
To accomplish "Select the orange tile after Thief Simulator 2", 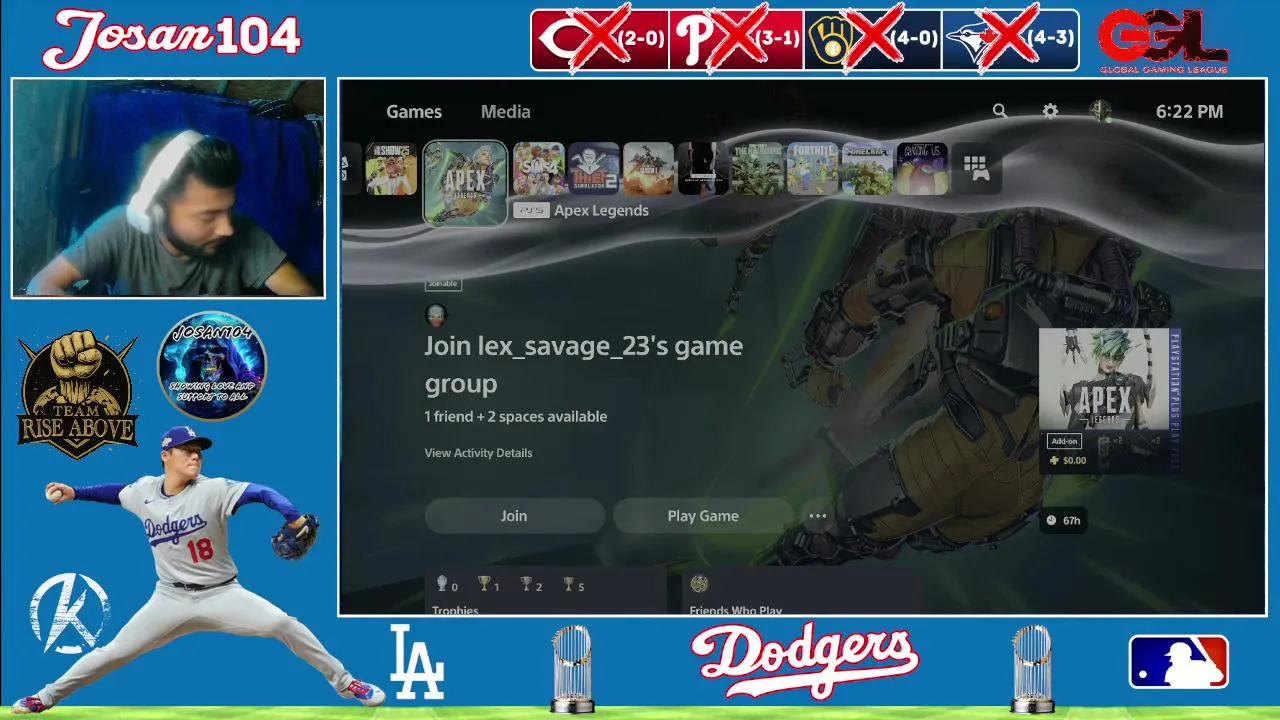I will pyautogui.click(x=648, y=168).
